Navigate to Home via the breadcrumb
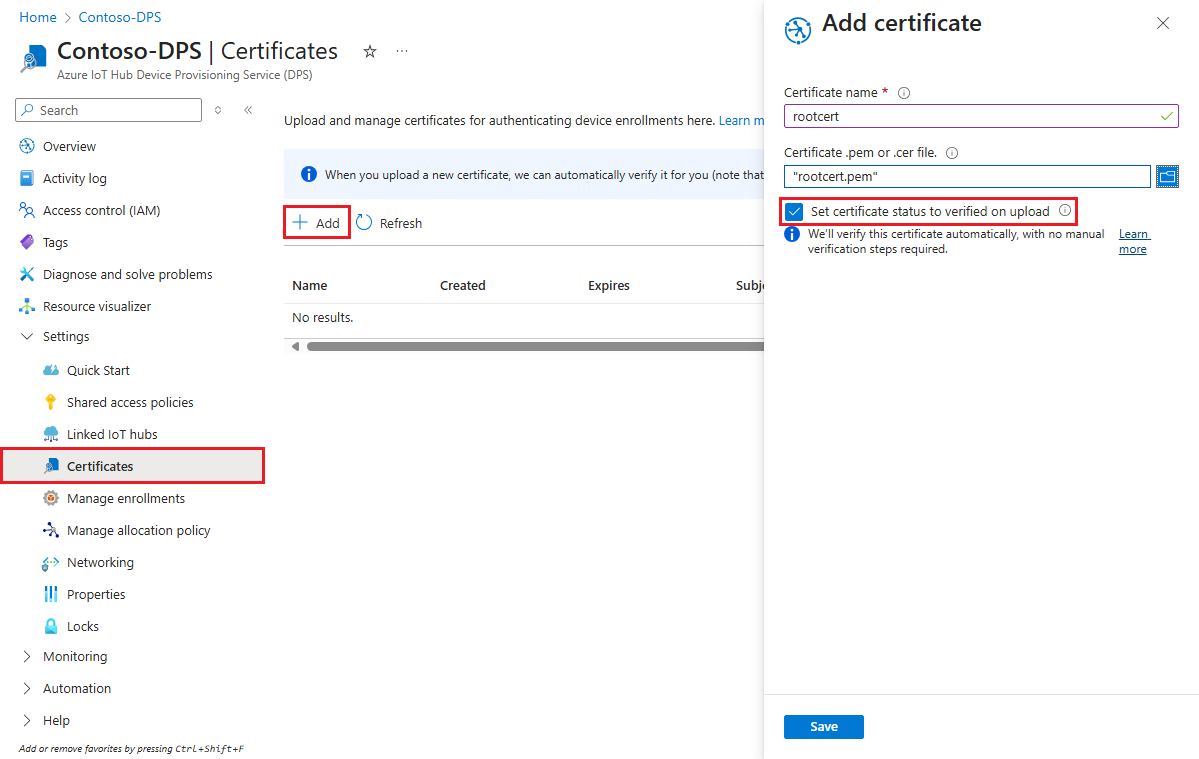The image size is (1199, 759). coord(37,17)
